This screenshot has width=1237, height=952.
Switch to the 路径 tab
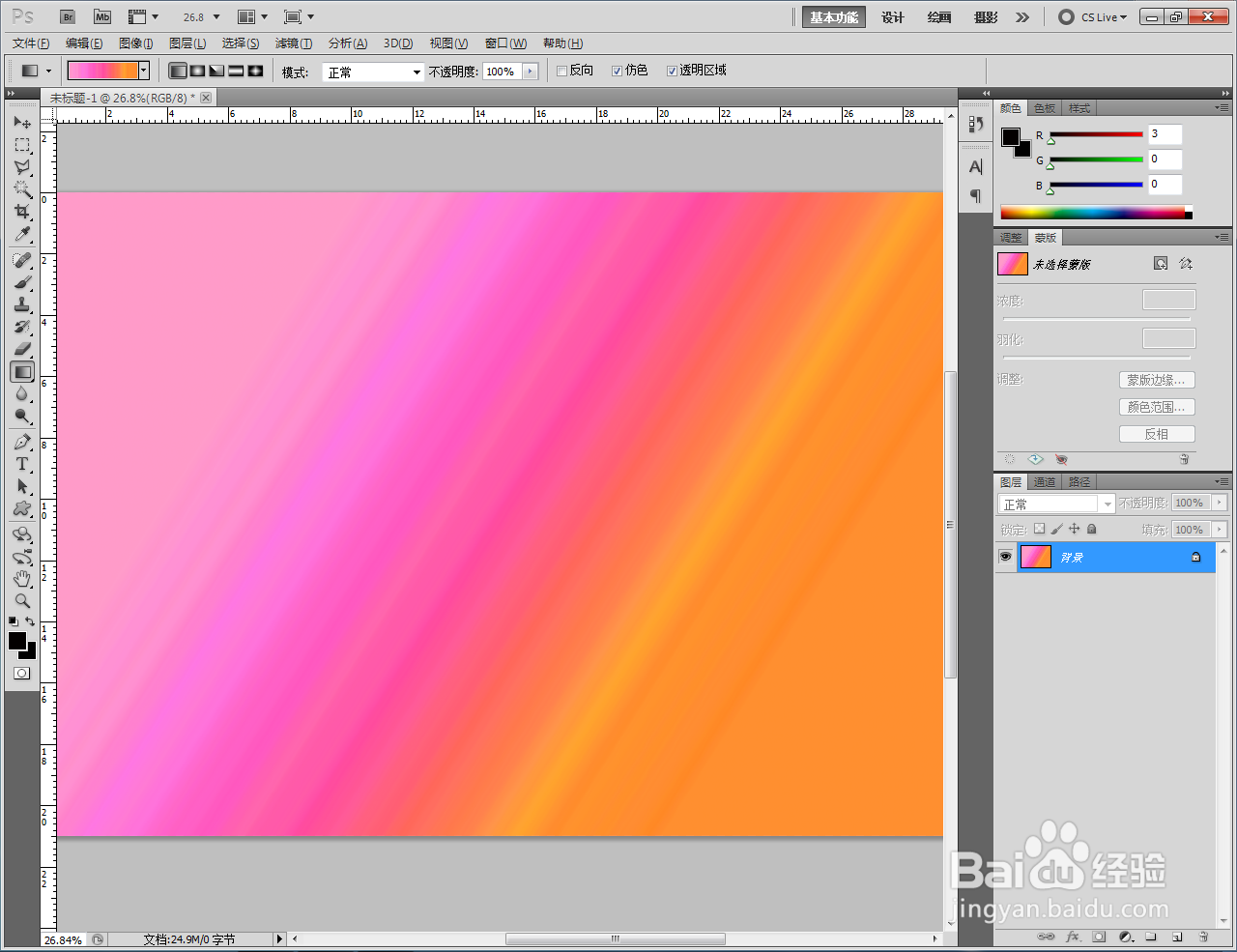point(1079,482)
